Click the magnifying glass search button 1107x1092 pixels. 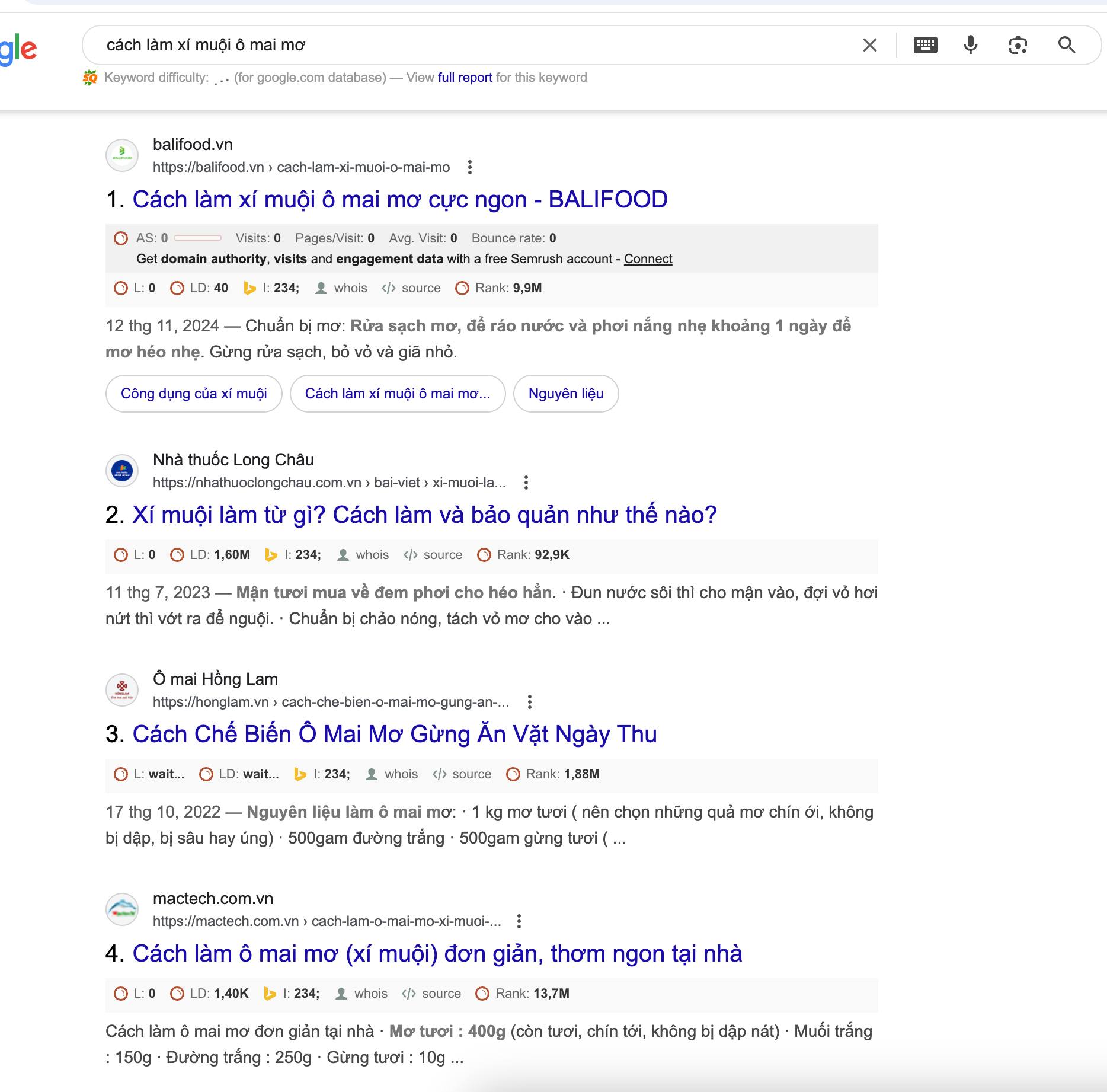tap(1066, 45)
